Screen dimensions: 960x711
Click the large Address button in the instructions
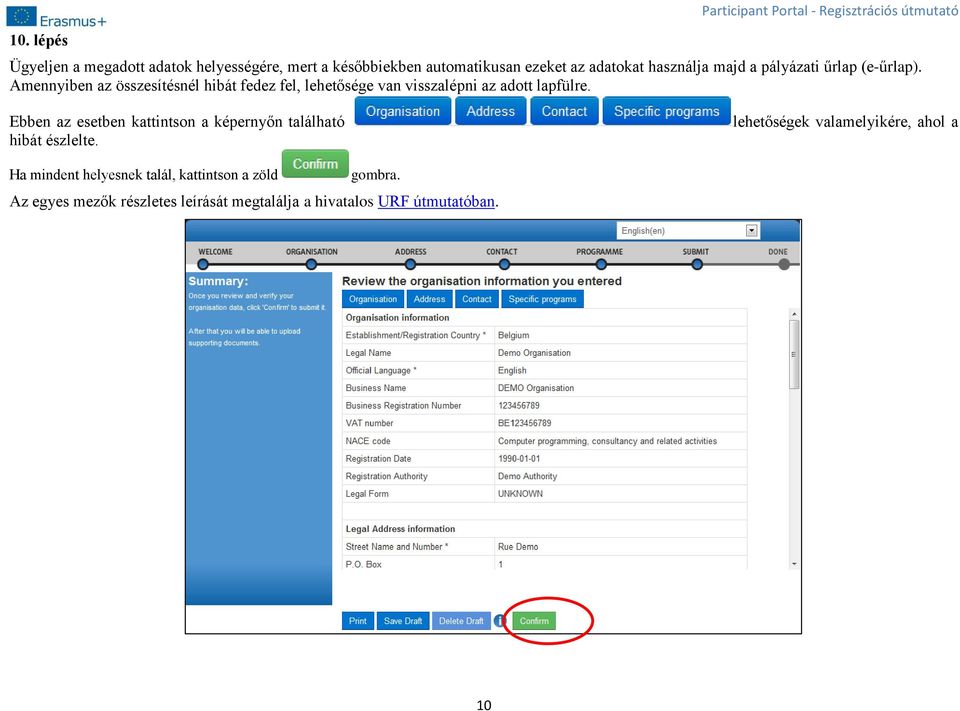tap(490, 111)
